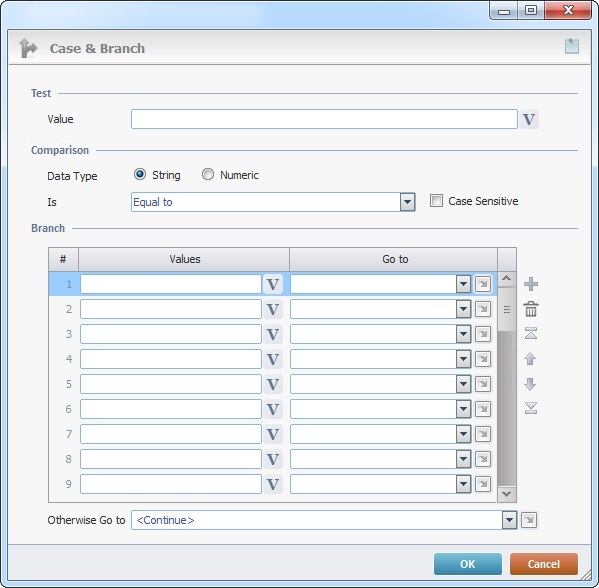Screen dimensions: 599x588
Task: Select the Numeric data type radio button
Action: (x=208, y=174)
